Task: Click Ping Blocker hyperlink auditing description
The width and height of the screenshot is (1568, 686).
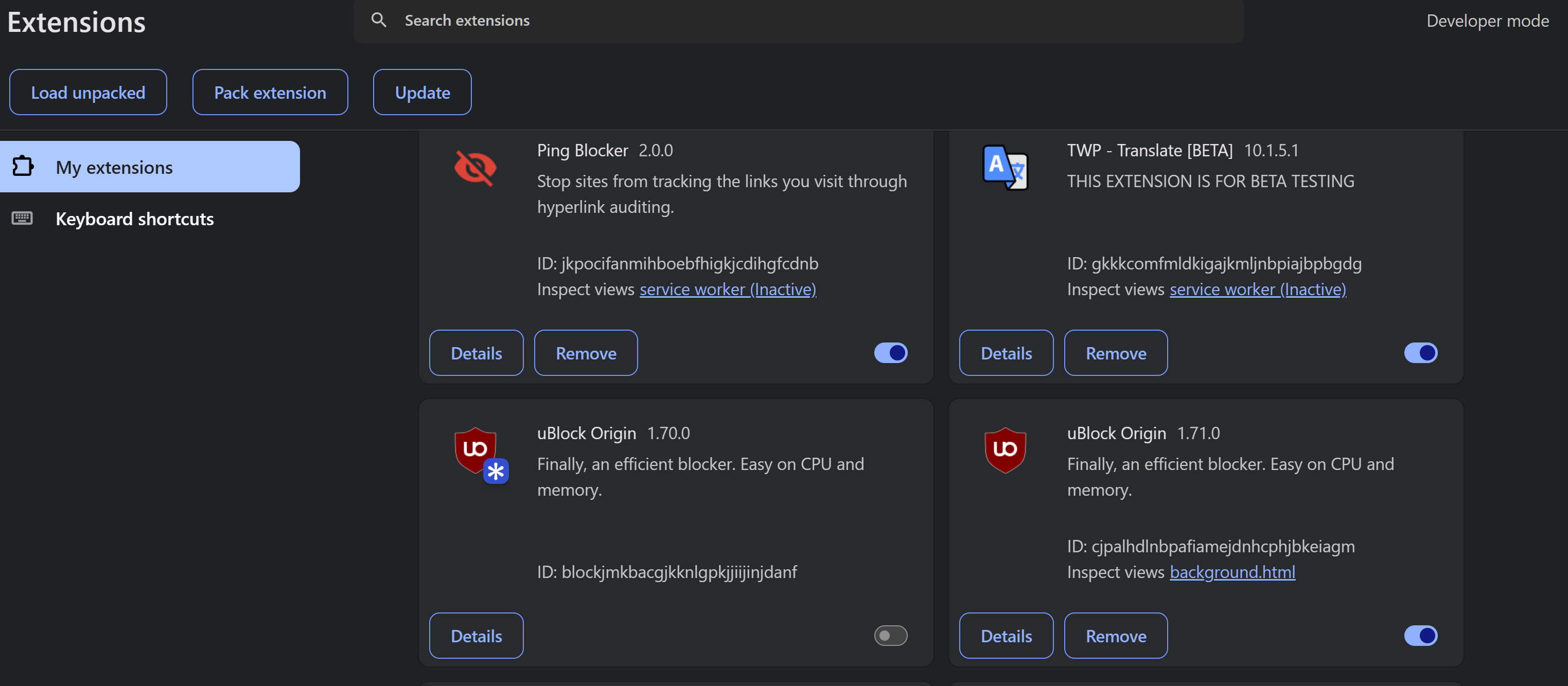Action: (722, 194)
